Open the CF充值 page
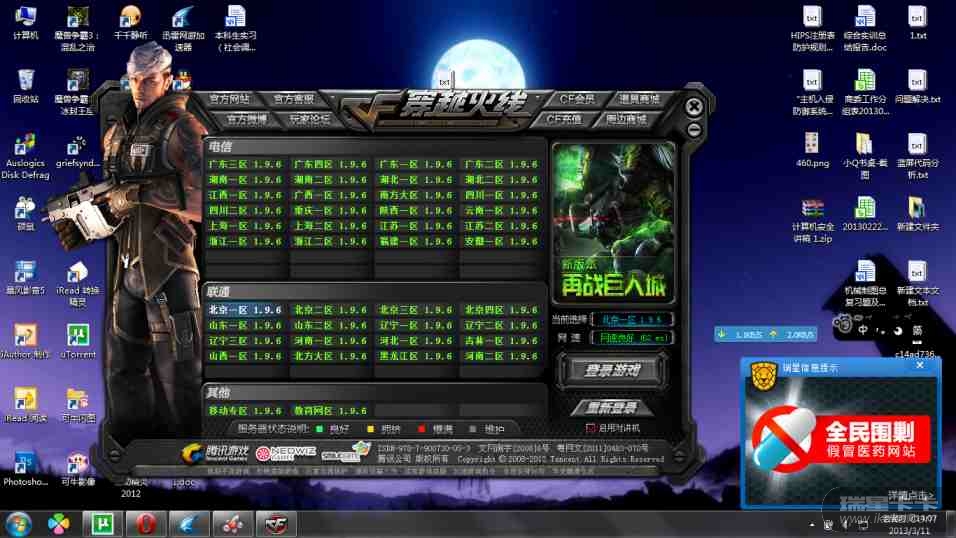The width and height of the screenshot is (956, 538). 563,119
